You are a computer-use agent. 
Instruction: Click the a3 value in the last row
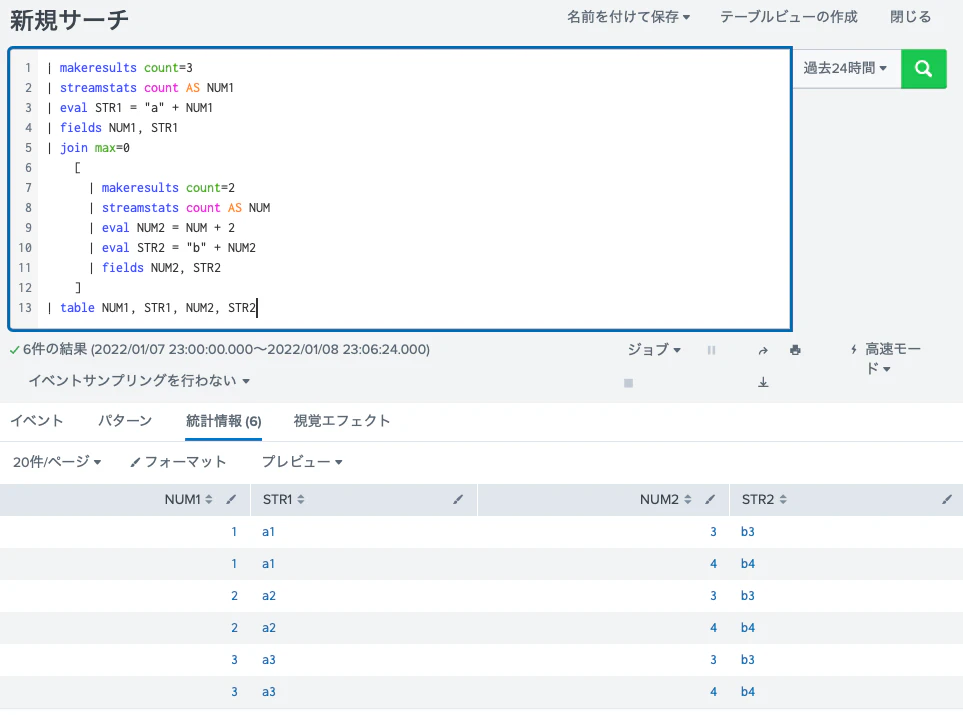[x=268, y=692]
